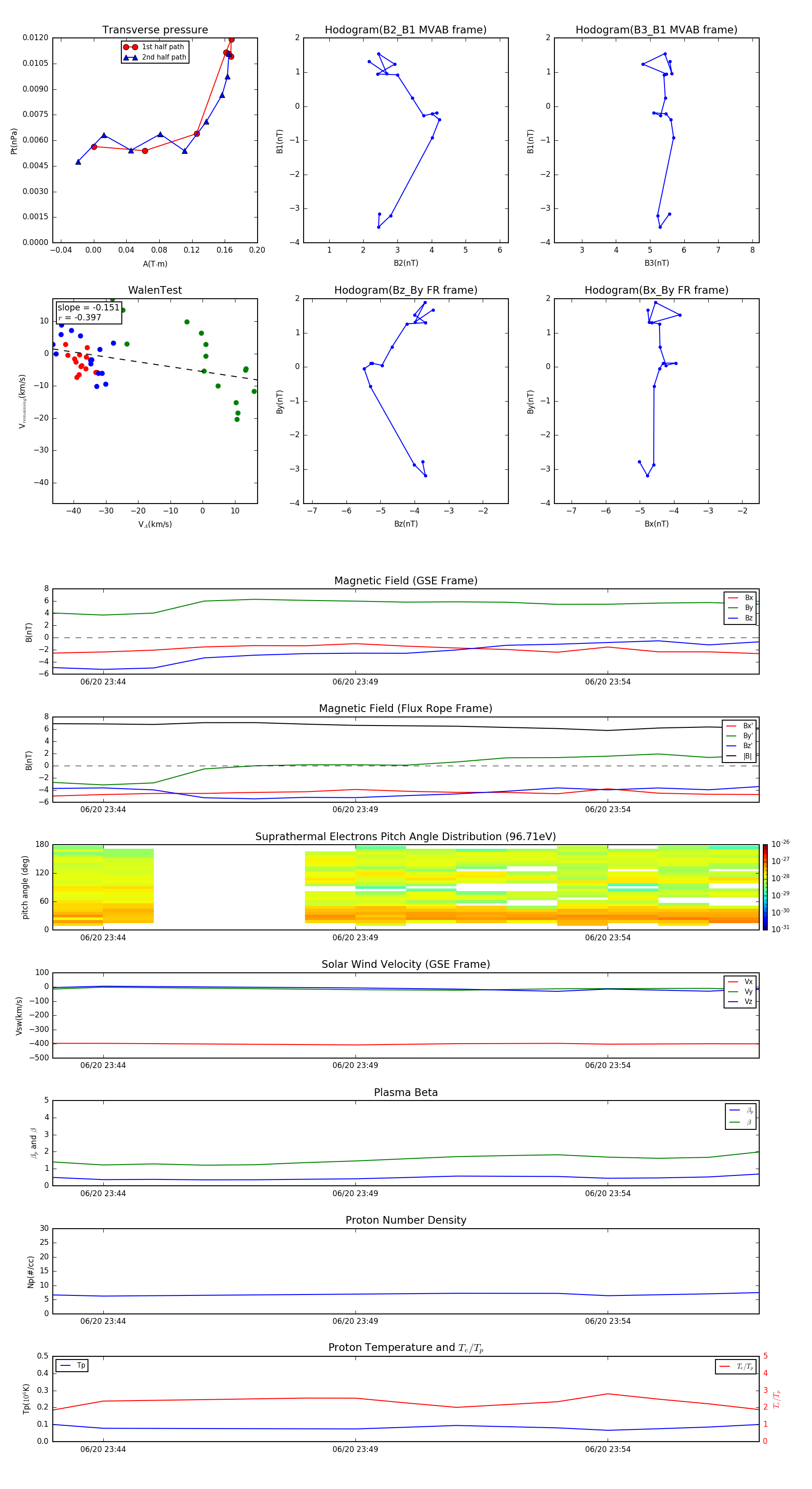Click the 'WalenTest' plot title
Image resolution: width=812 pixels, height=1489 pixels.
(155, 290)
